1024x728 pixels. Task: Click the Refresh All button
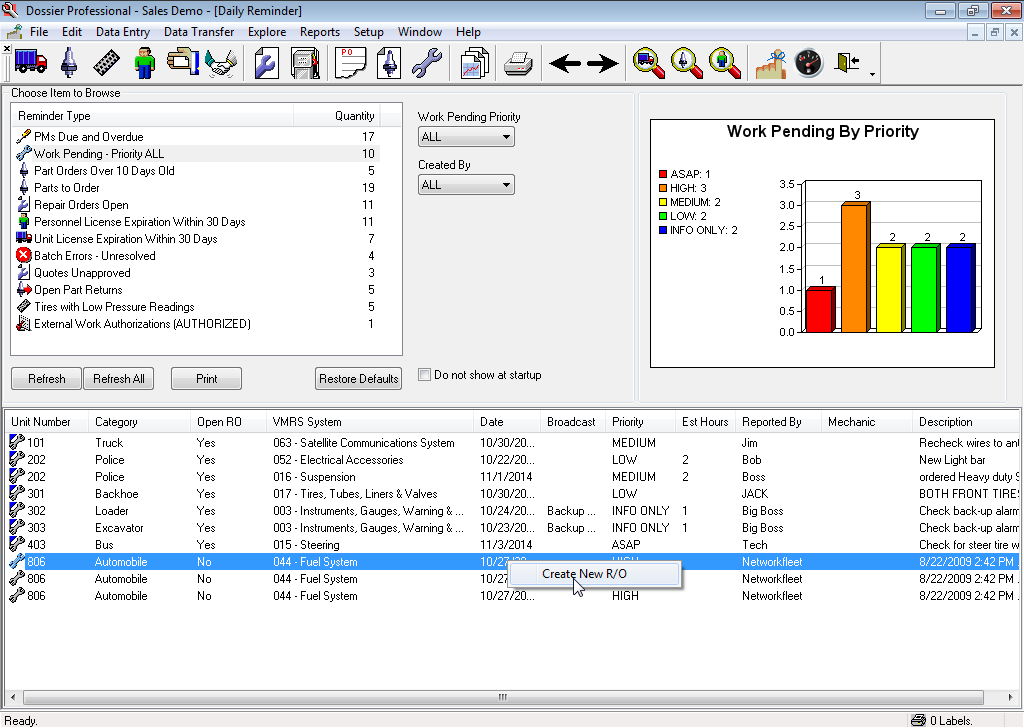point(118,378)
